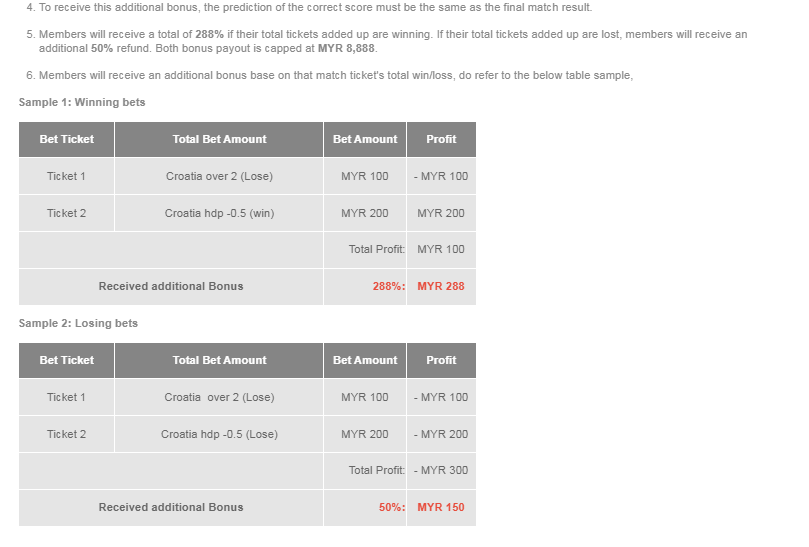This screenshot has height=547, width=809.
Task: Click the Croatia hdp -0.5 (Lose) cell
Action: coord(219,434)
